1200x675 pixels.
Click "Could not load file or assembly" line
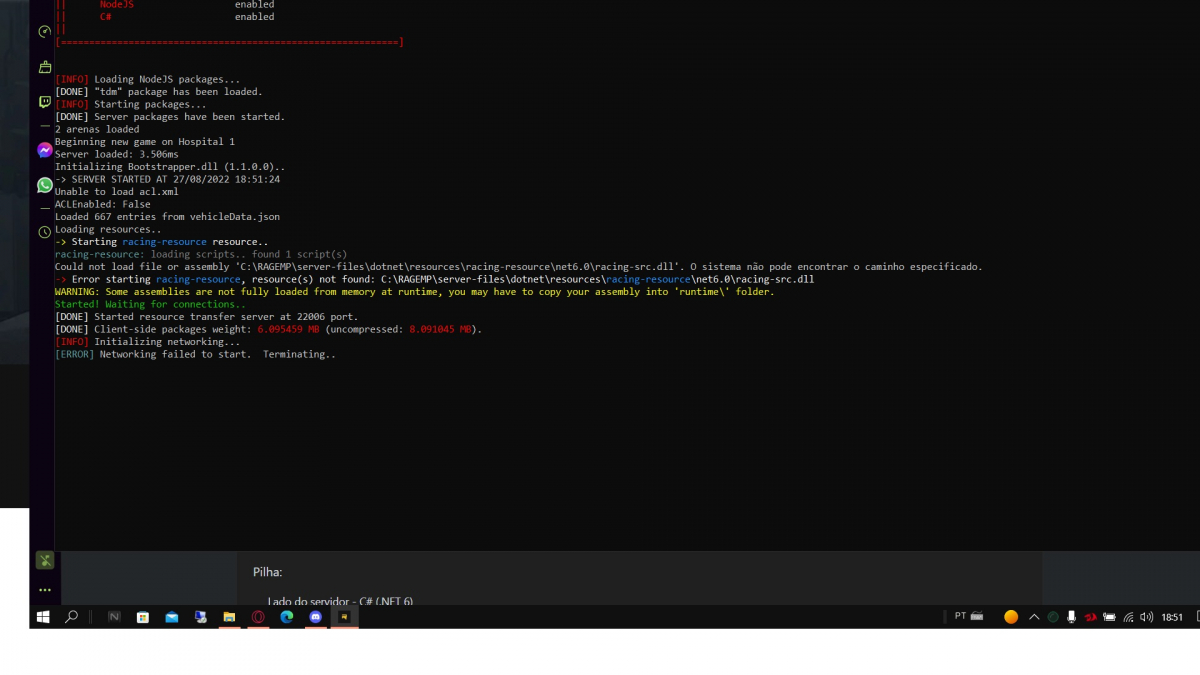click(518, 267)
